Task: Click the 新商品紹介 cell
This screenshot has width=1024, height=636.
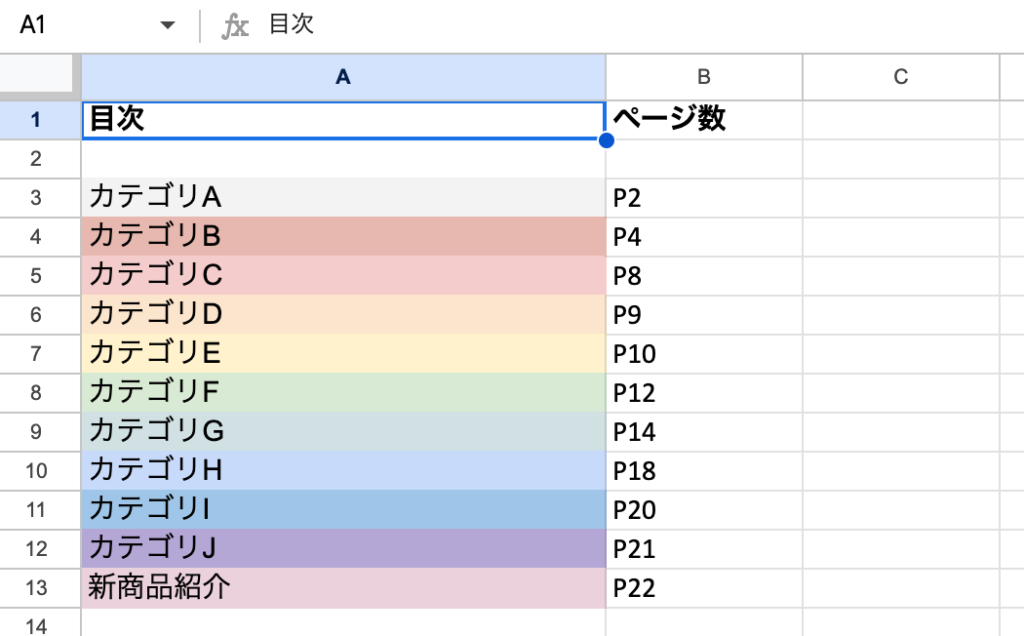Action: pyautogui.click(x=343, y=588)
